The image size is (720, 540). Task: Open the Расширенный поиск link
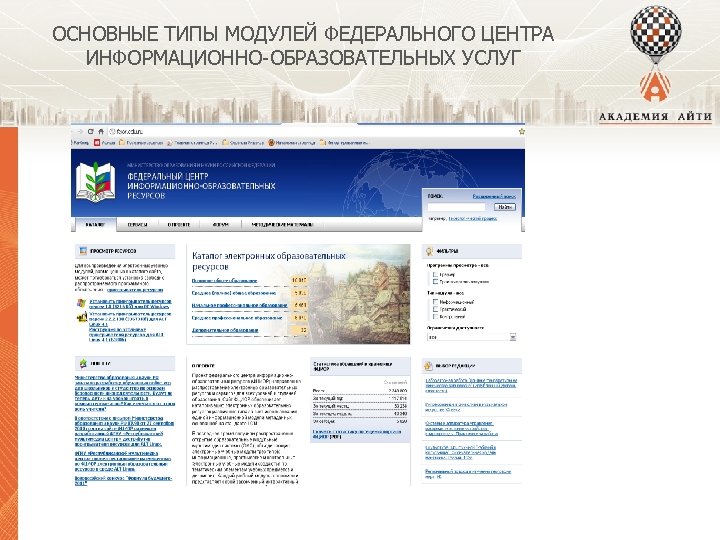pos(494,196)
